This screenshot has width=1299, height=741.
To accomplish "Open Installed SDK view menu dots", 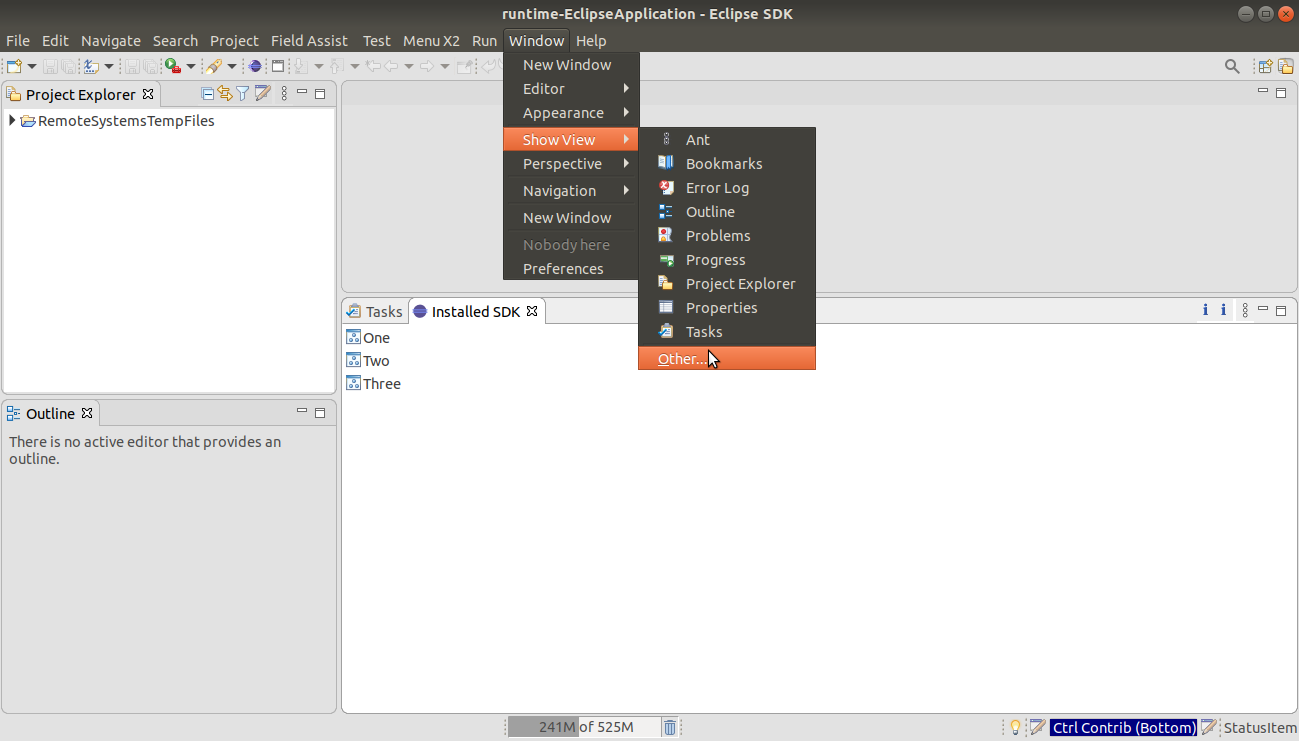I will [1245, 311].
